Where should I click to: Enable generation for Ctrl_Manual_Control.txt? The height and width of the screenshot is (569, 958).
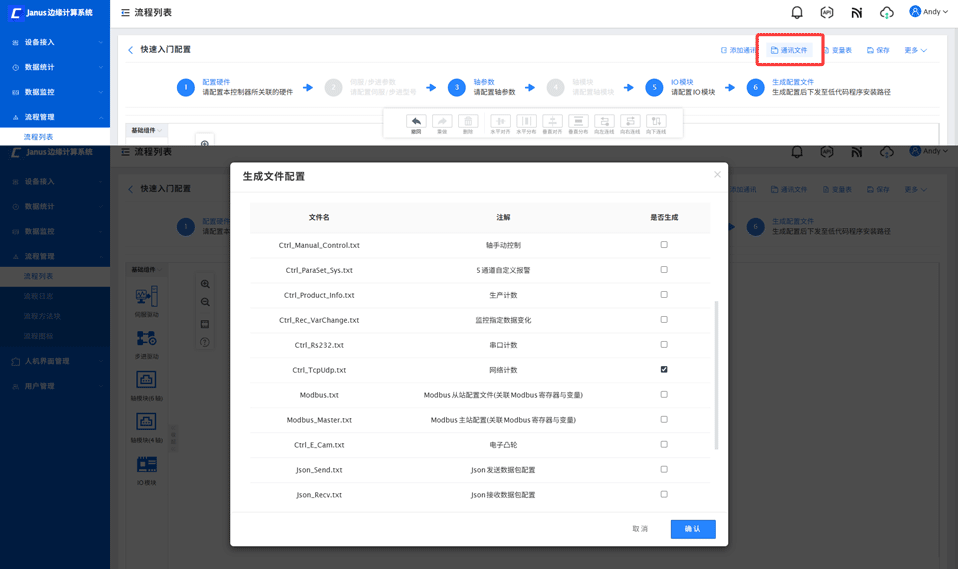tap(664, 245)
